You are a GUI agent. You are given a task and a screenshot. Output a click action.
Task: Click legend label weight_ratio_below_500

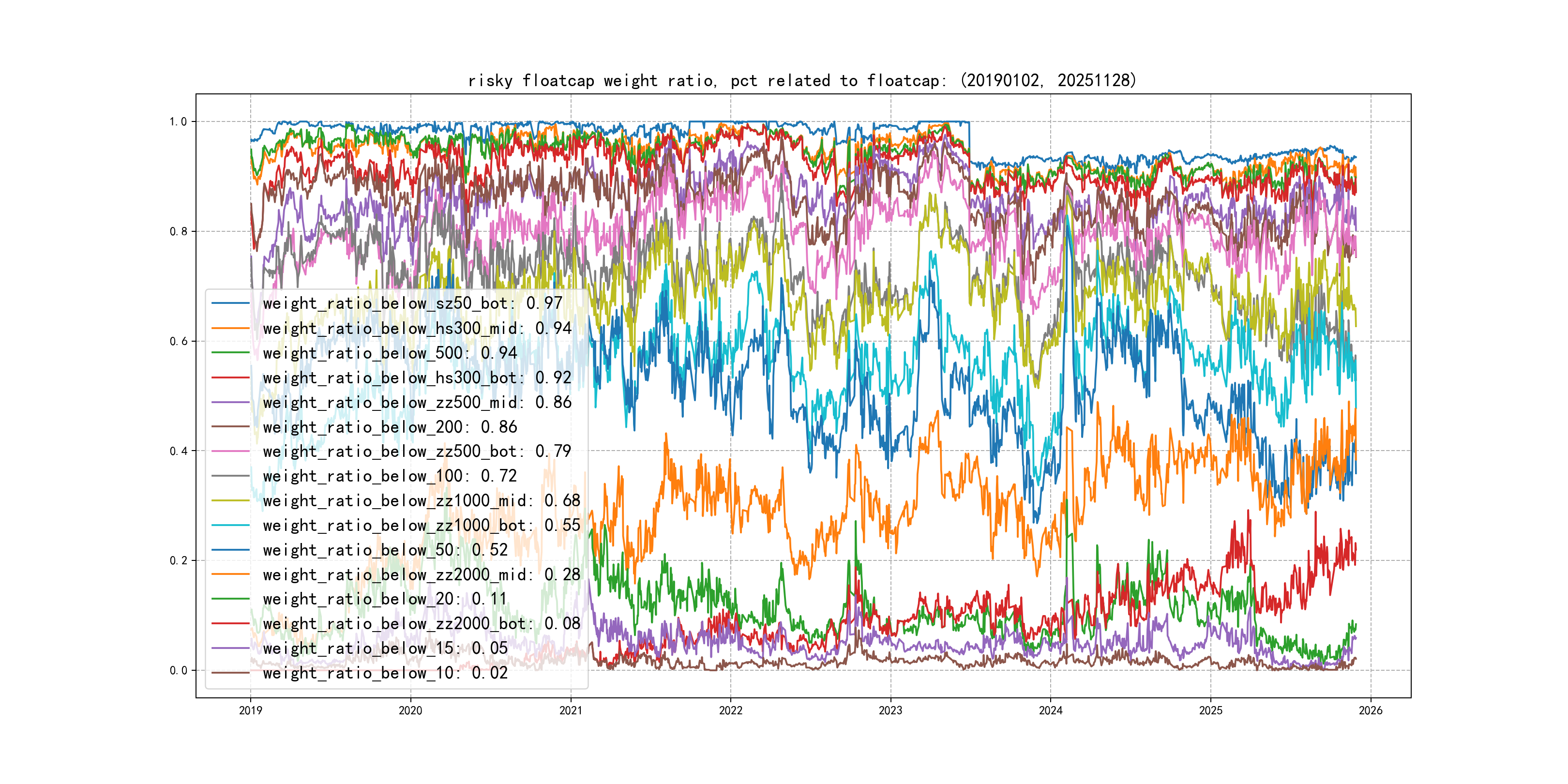(x=390, y=353)
